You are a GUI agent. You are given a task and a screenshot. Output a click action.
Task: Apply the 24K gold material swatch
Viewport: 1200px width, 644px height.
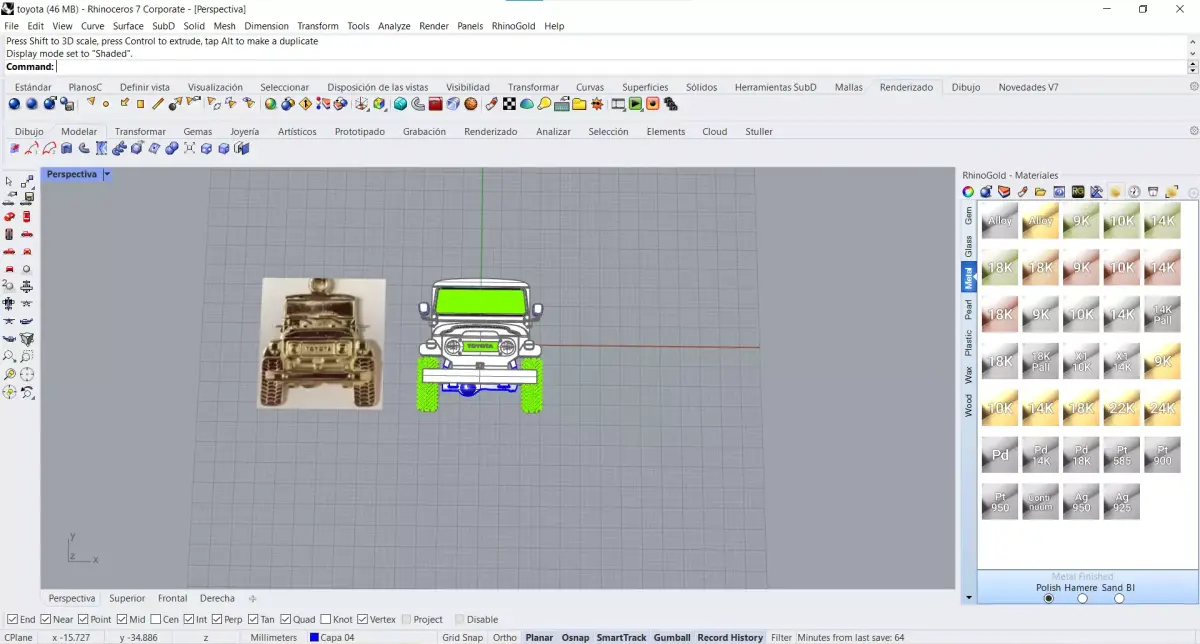1162,408
